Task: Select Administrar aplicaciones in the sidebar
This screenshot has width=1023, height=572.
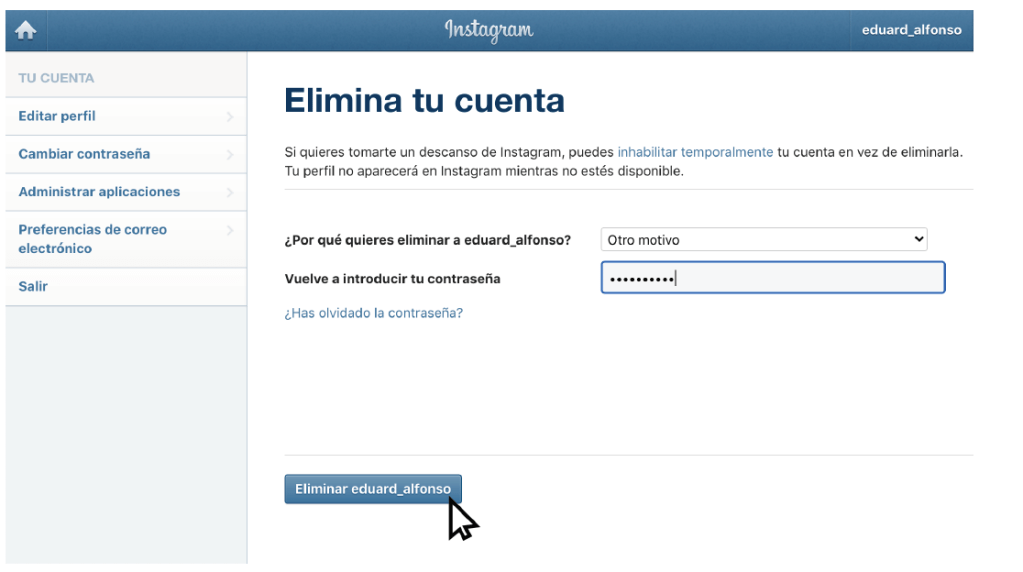Action: click(99, 191)
